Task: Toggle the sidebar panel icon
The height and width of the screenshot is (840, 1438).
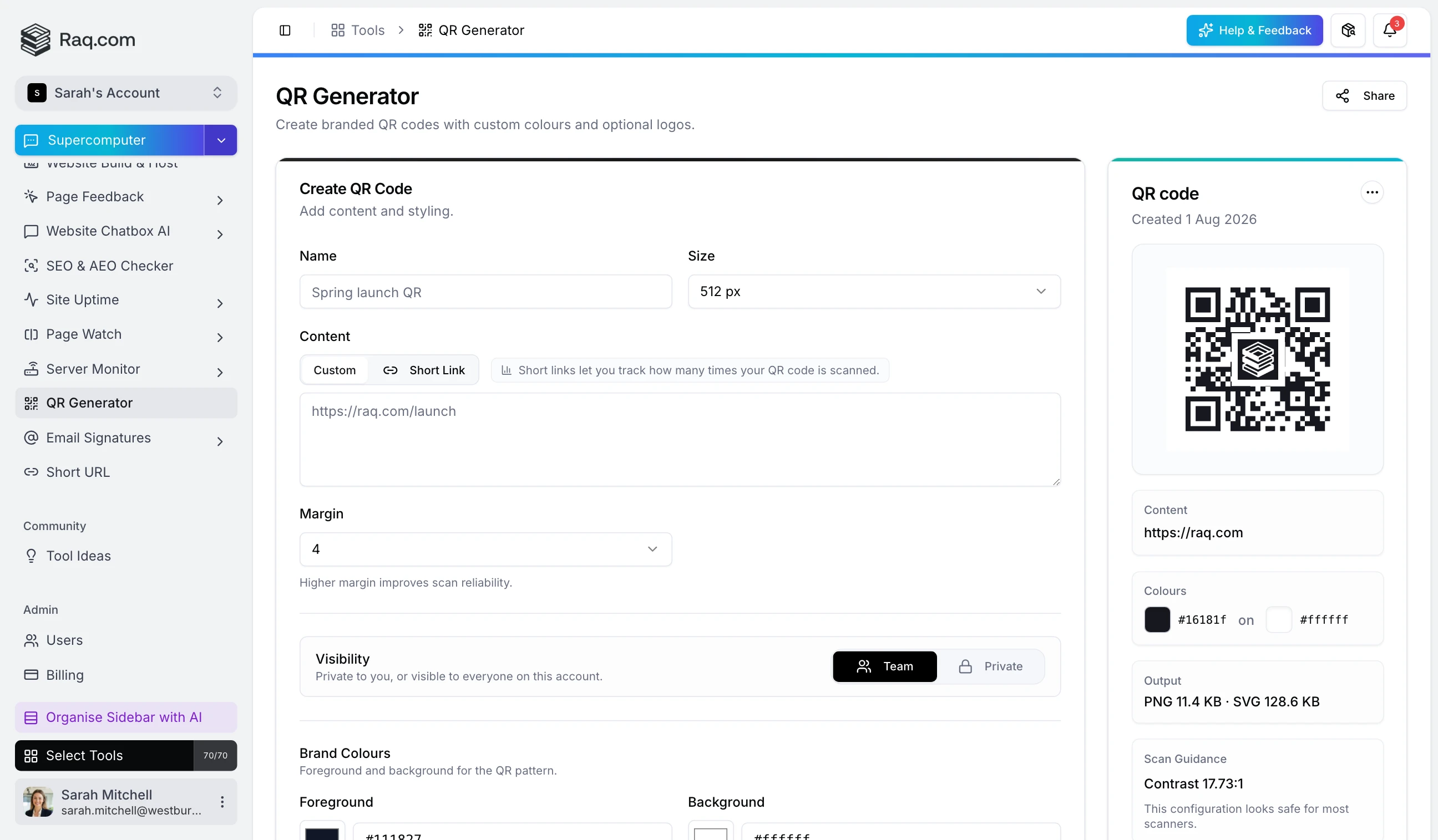Action: point(285,30)
